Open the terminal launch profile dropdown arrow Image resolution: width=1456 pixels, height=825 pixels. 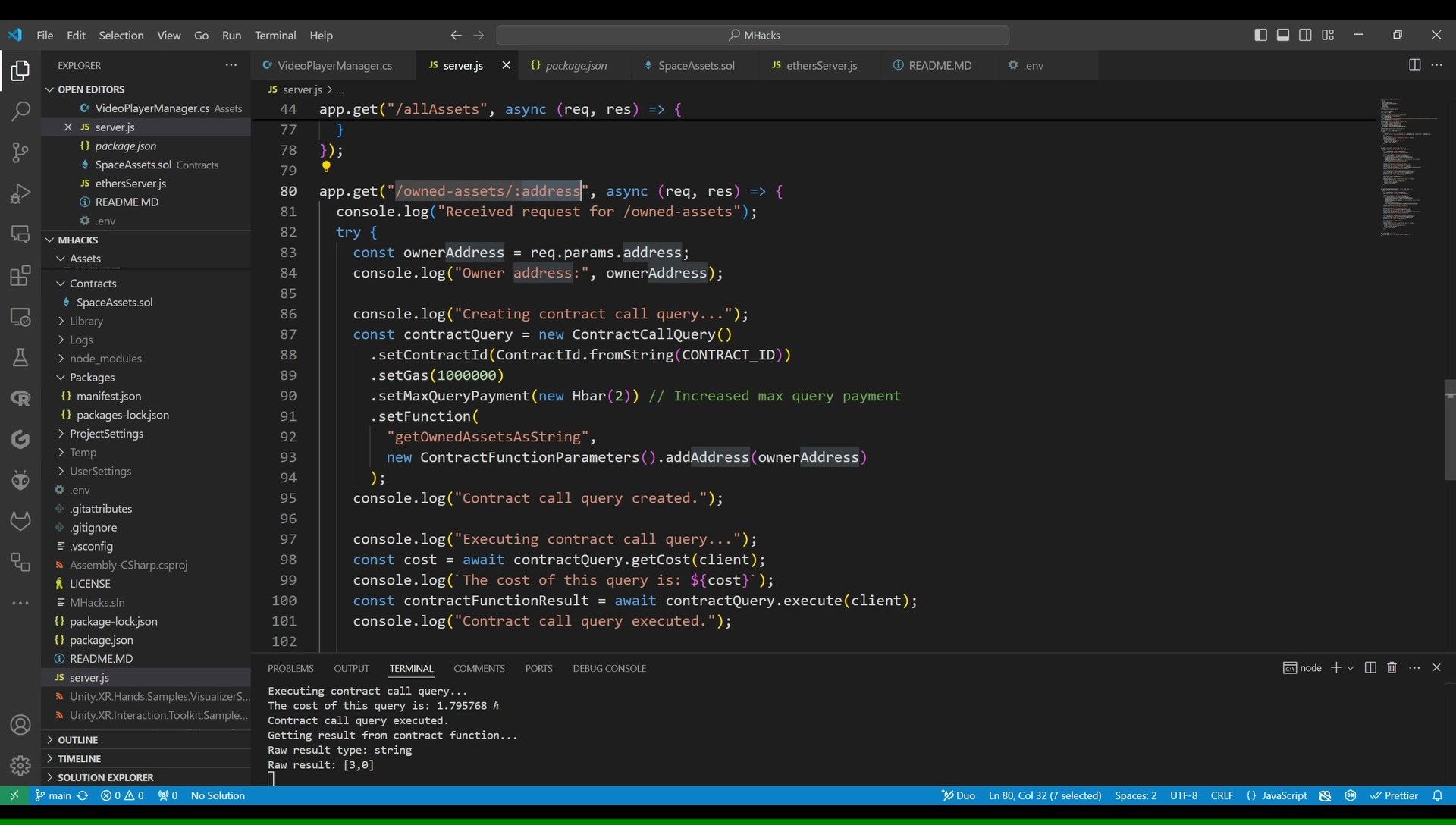(1351, 668)
